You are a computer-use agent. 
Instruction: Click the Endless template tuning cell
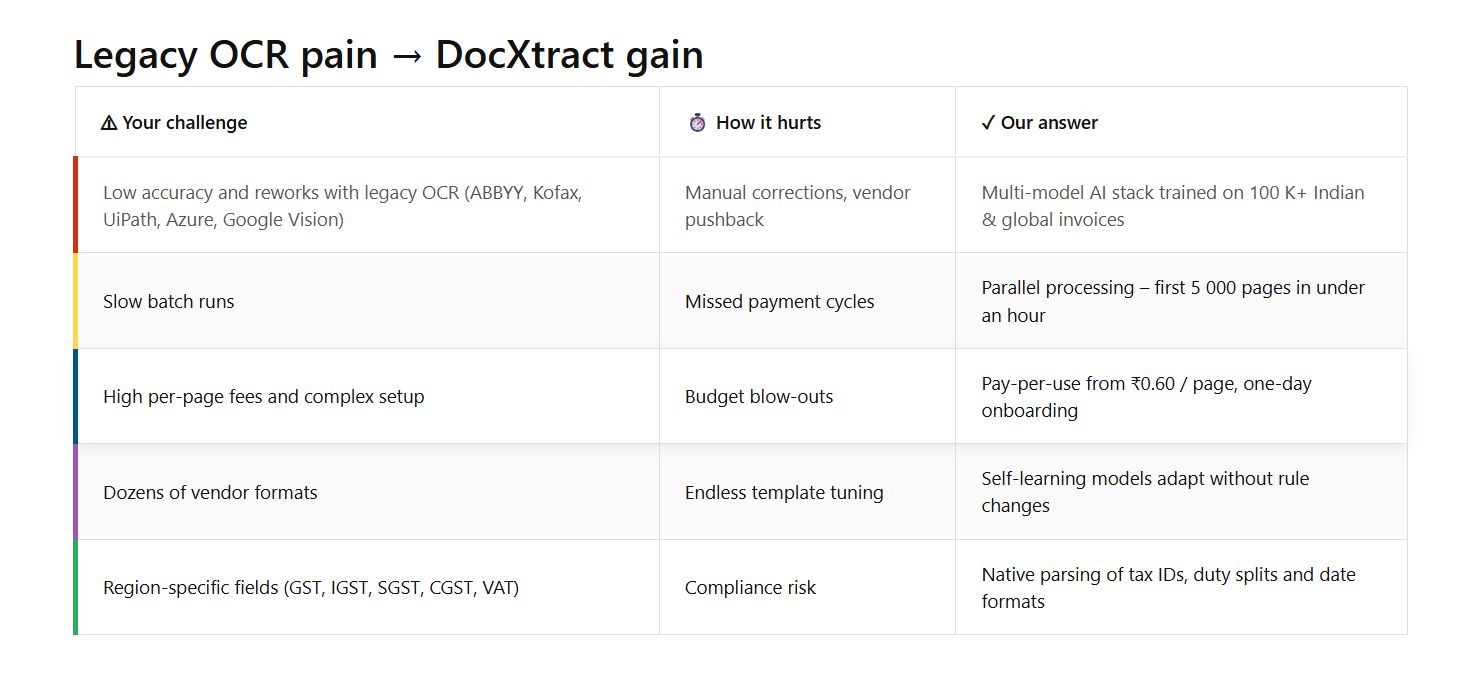784,493
